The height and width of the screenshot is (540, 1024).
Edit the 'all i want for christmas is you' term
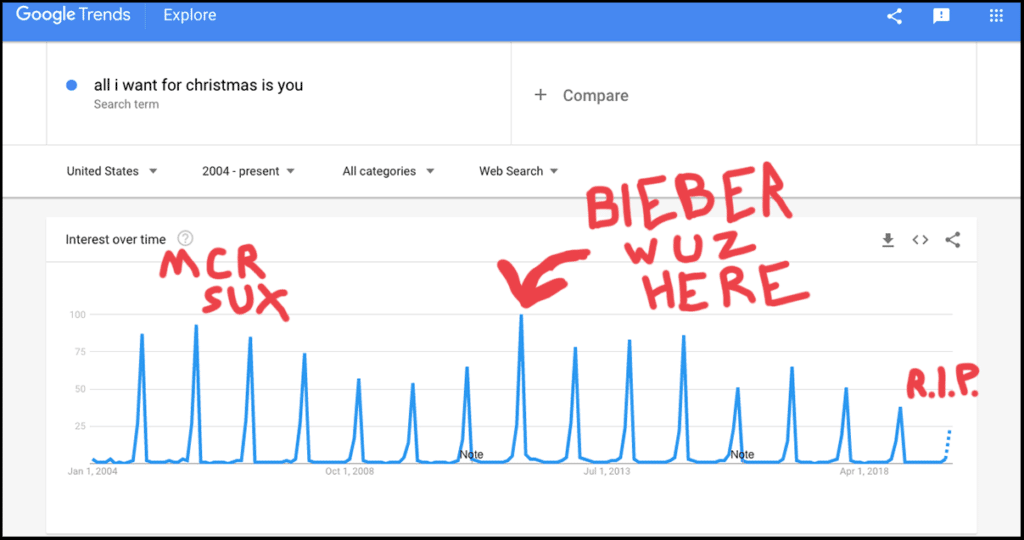point(199,85)
